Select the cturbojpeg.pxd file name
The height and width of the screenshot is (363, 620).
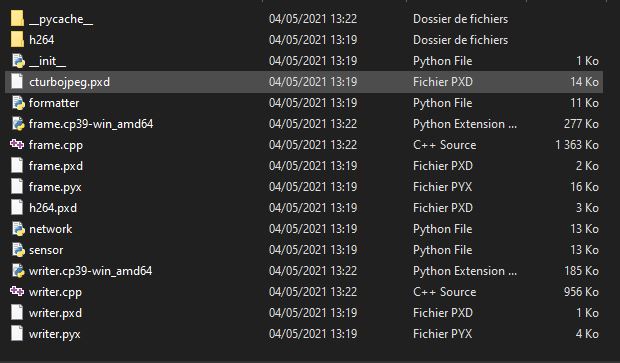point(69,82)
